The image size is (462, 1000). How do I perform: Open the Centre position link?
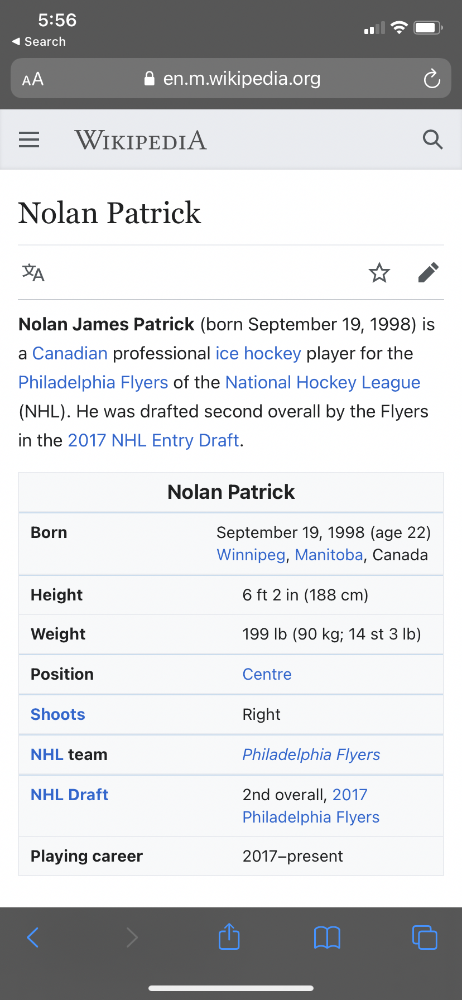coord(267,674)
